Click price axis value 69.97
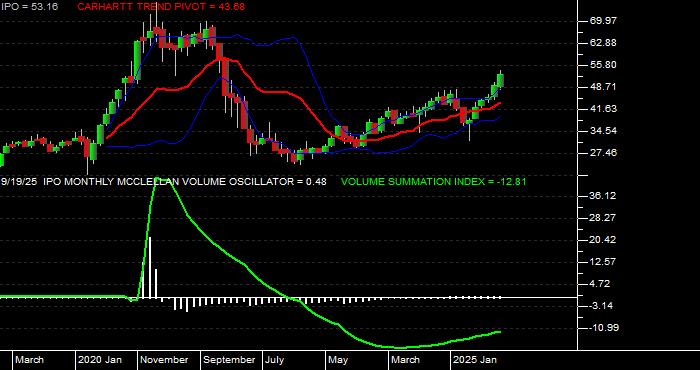 tap(603, 21)
